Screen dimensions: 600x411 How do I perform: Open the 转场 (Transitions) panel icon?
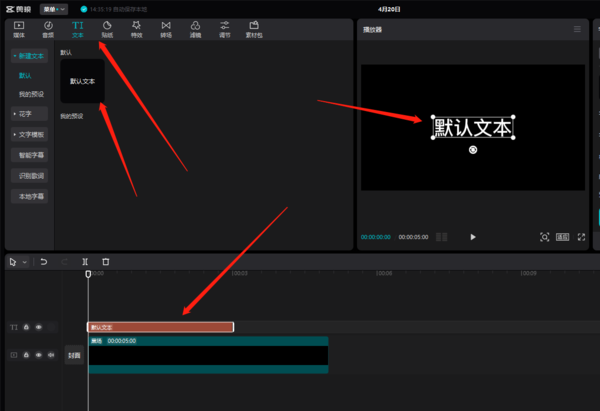coord(166,29)
